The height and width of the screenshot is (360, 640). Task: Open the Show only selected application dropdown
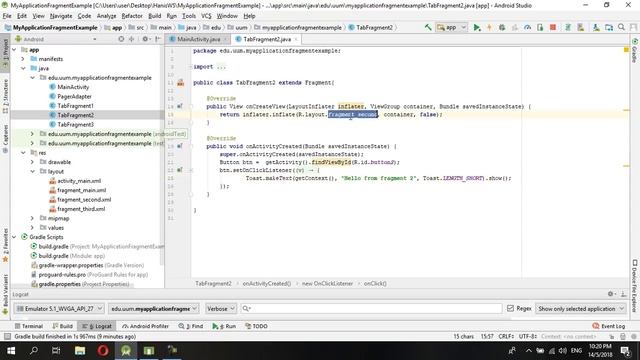coord(581,309)
